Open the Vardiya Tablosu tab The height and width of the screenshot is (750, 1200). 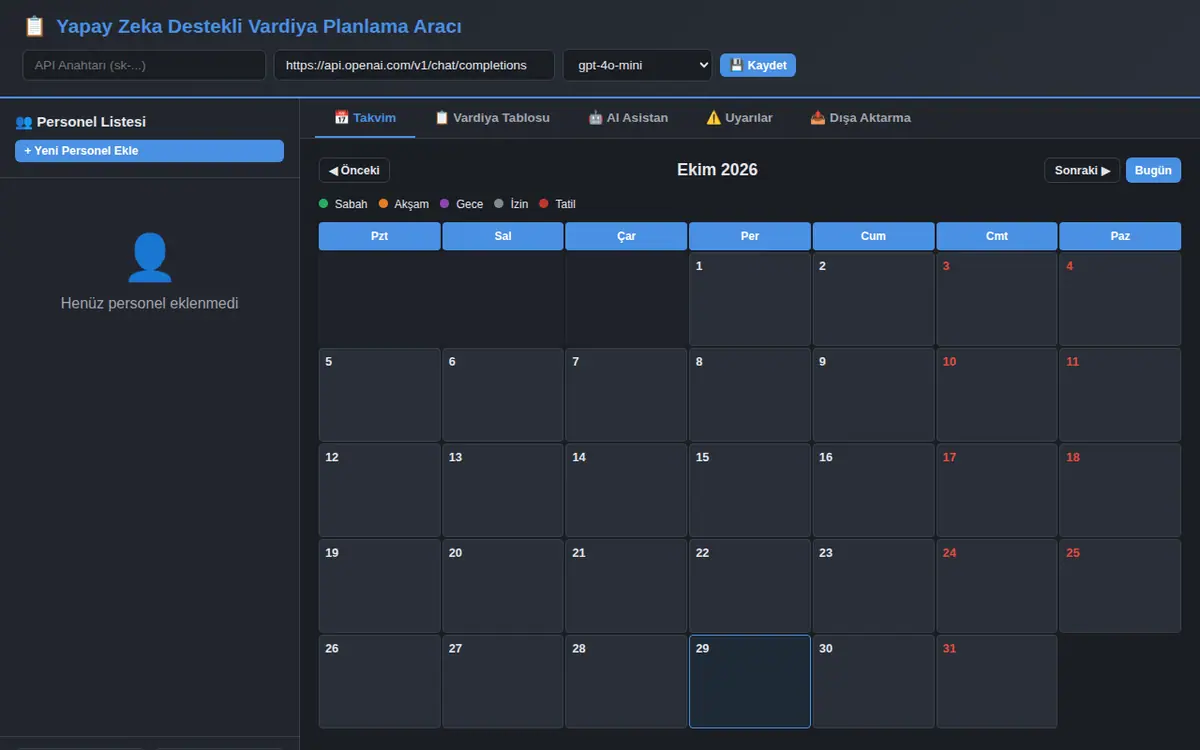pyautogui.click(x=492, y=118)
